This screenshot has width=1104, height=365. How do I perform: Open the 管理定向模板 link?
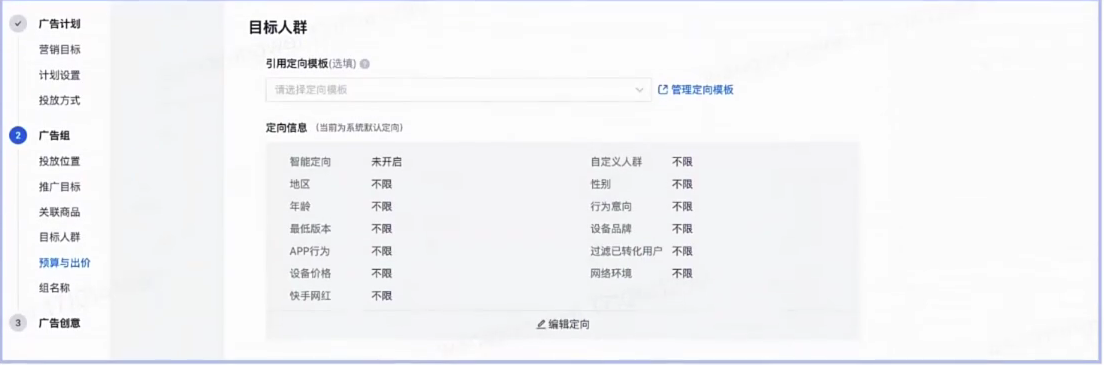coord(702,90)
